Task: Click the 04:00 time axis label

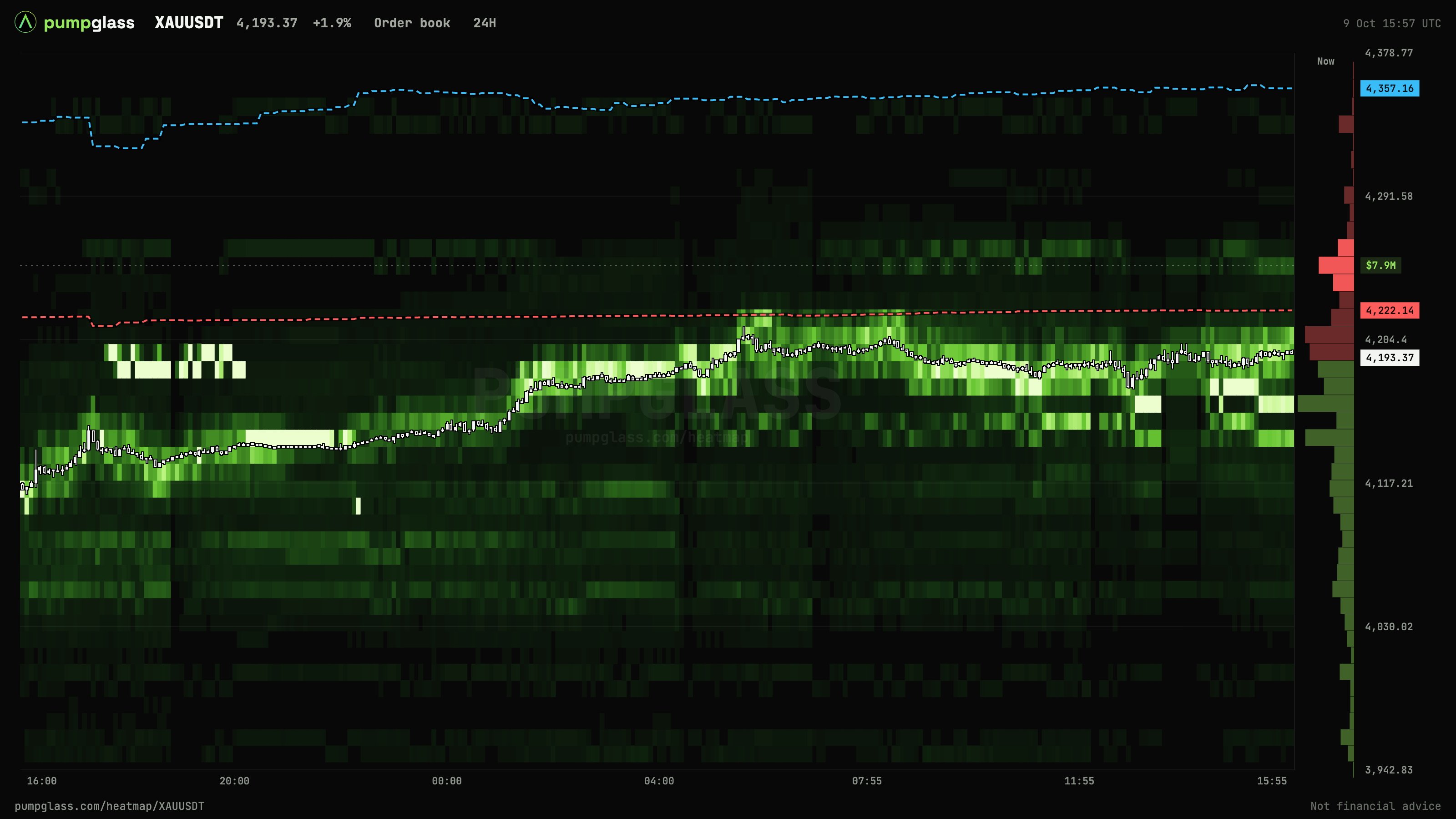Action: [659, 781]
